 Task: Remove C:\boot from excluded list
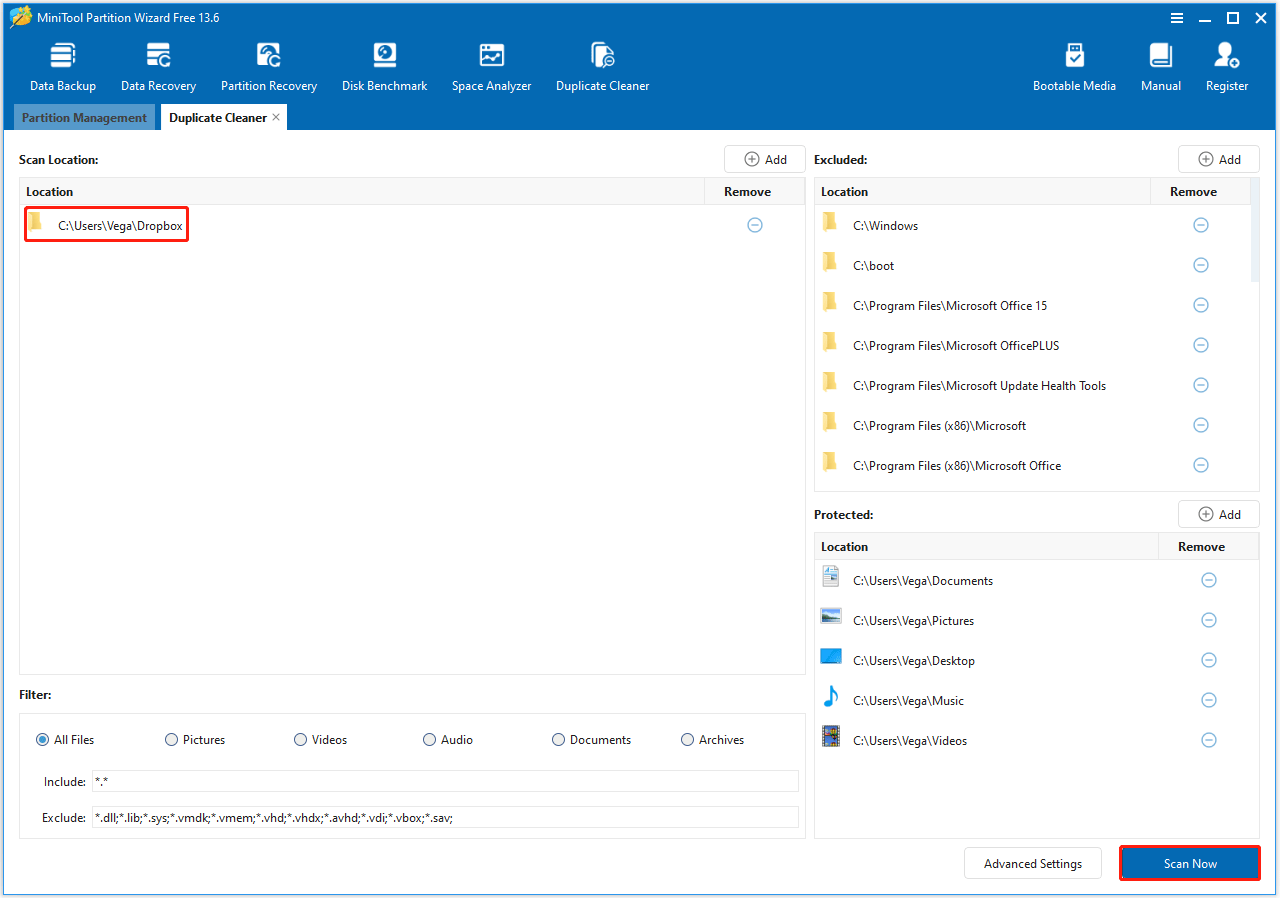1201,265
